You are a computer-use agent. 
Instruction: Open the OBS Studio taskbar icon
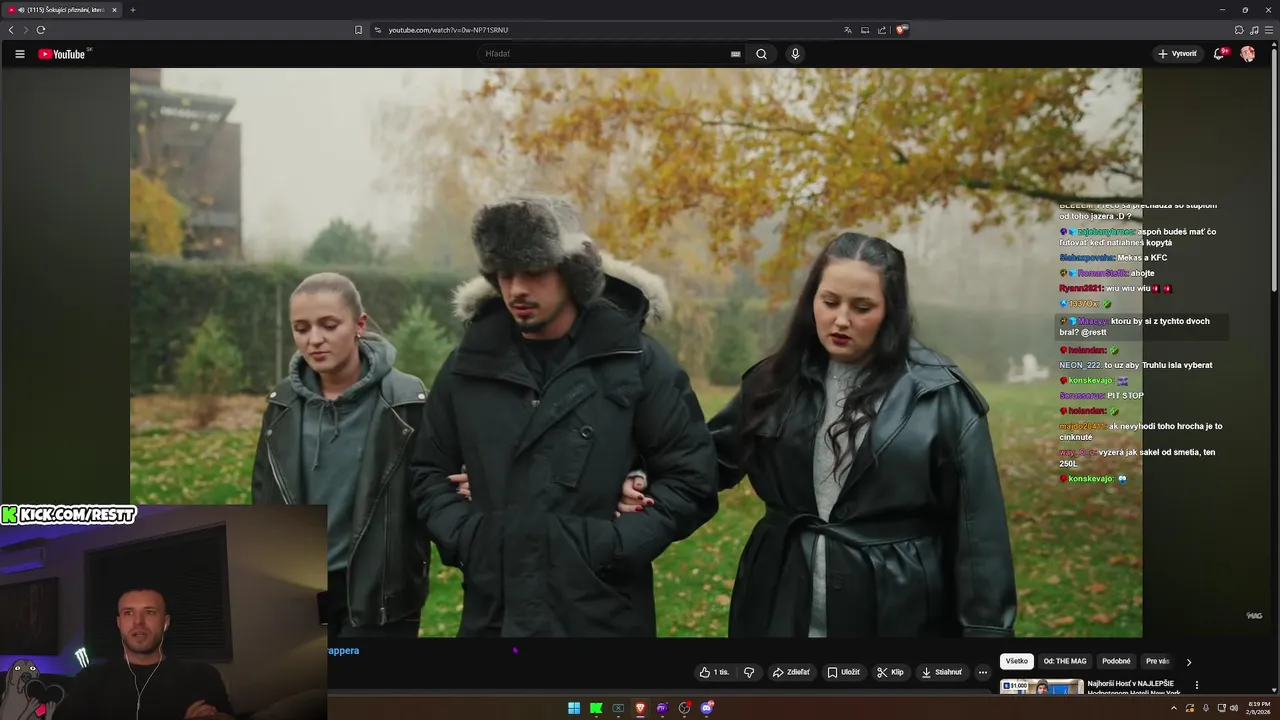[685, 708]
